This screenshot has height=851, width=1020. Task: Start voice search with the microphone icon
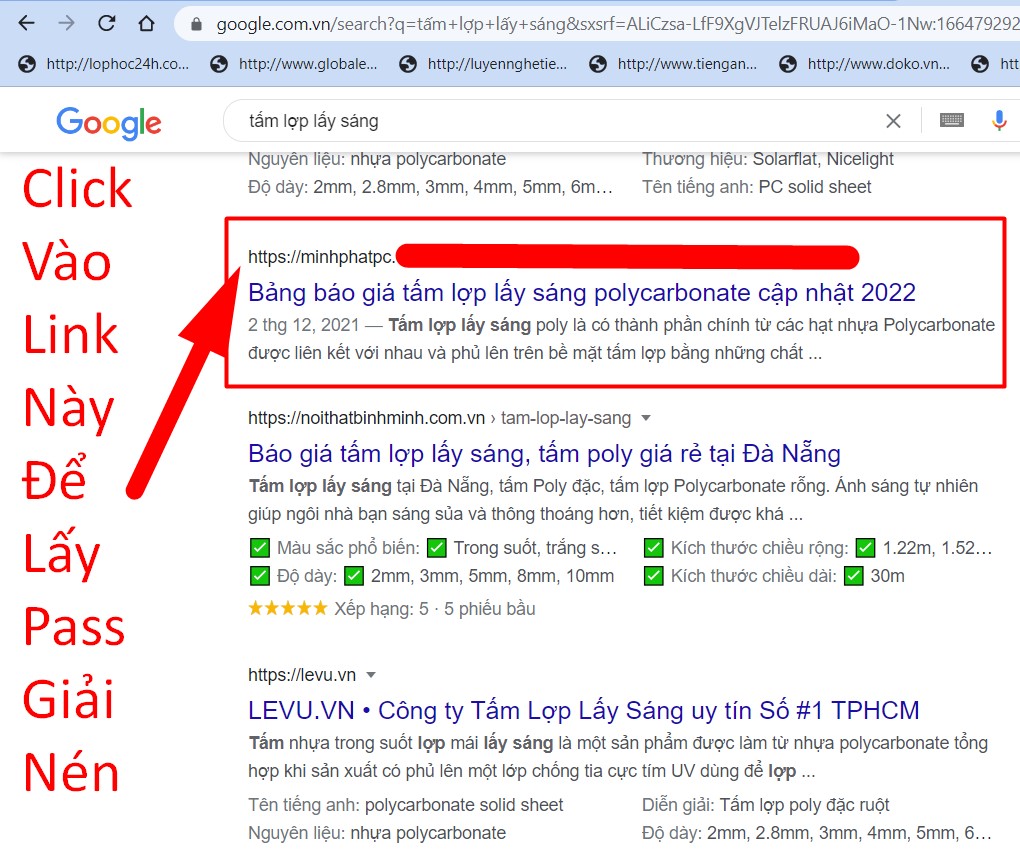tap(999, 120)
